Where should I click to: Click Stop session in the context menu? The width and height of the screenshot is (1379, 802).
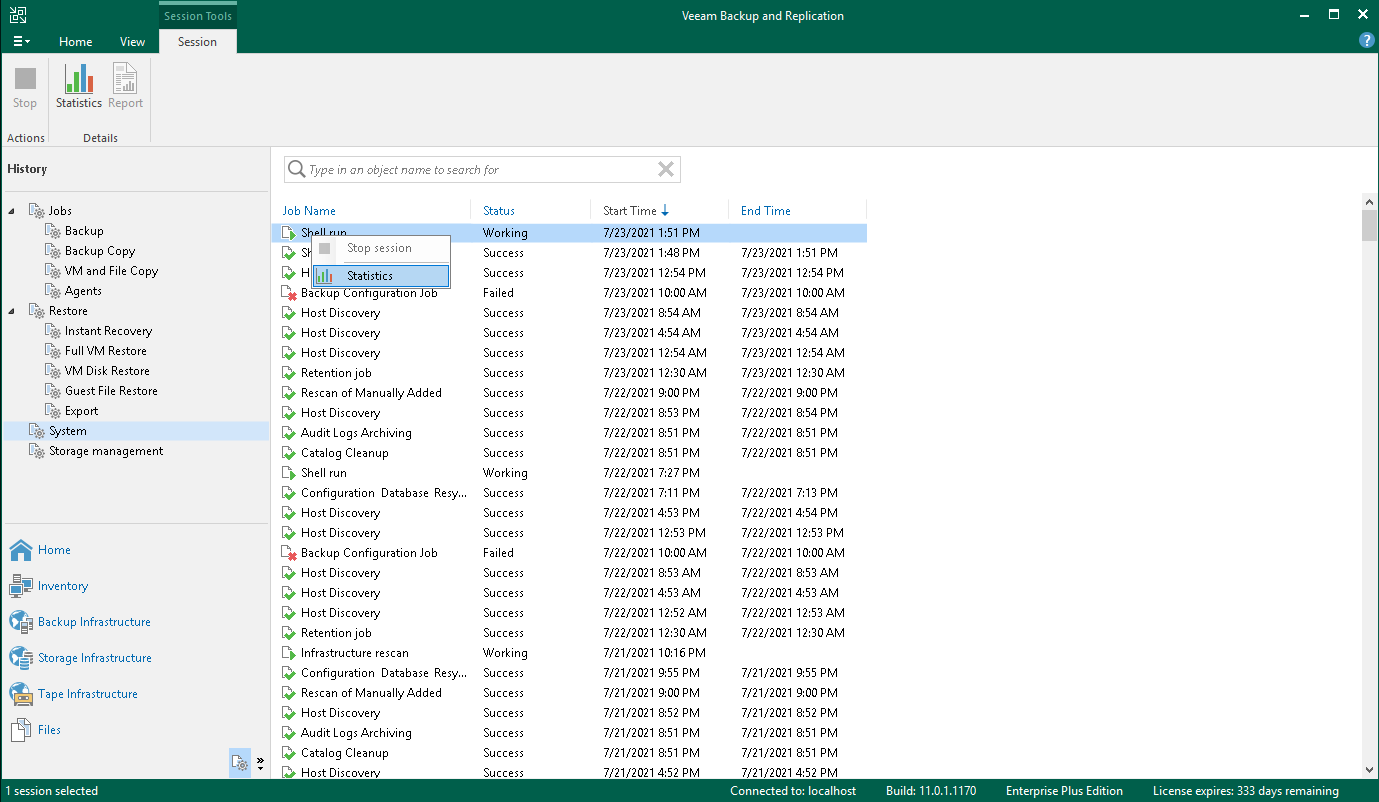coord(376,248)
